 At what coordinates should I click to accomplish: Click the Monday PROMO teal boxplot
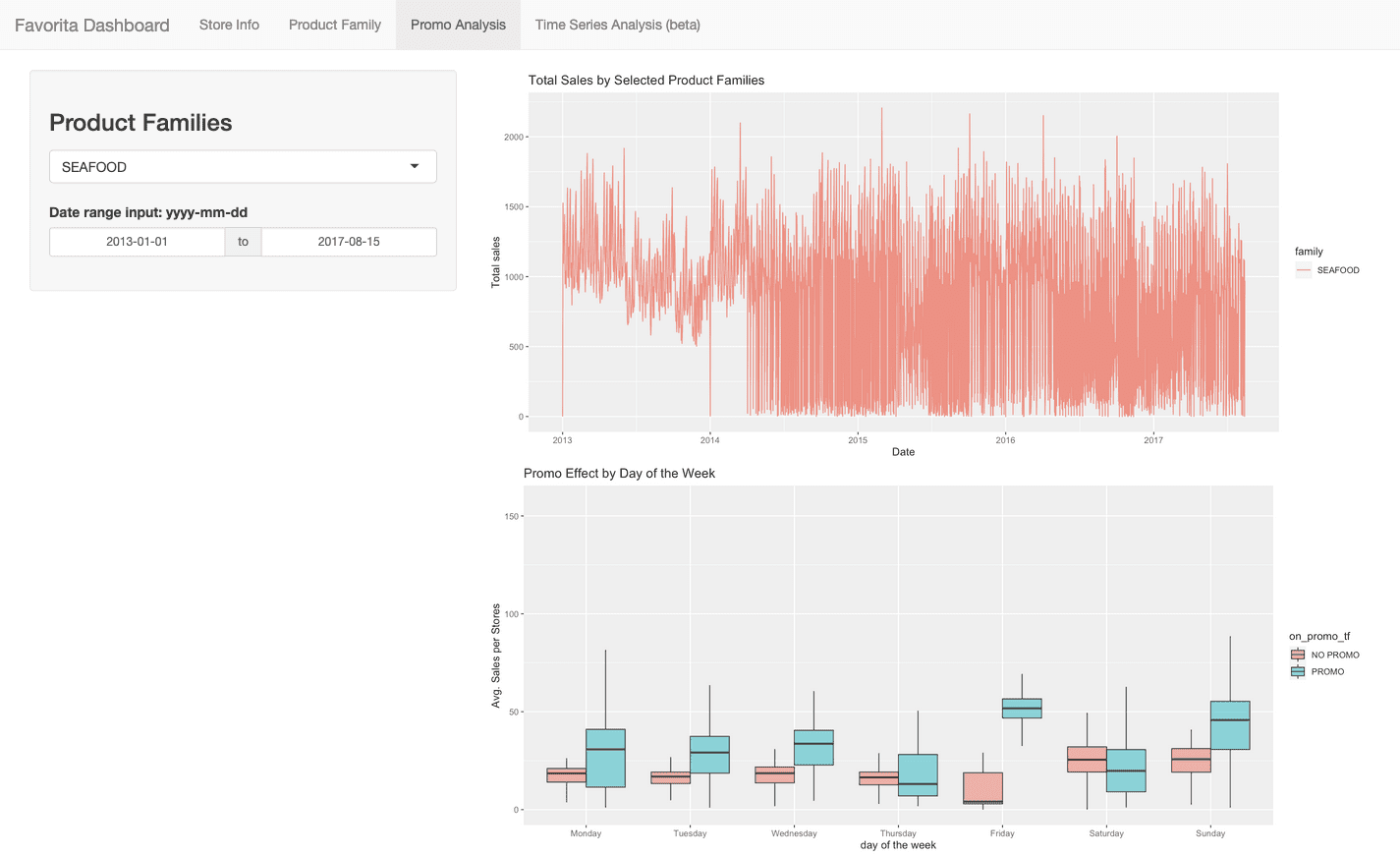[x=605, y=758]
